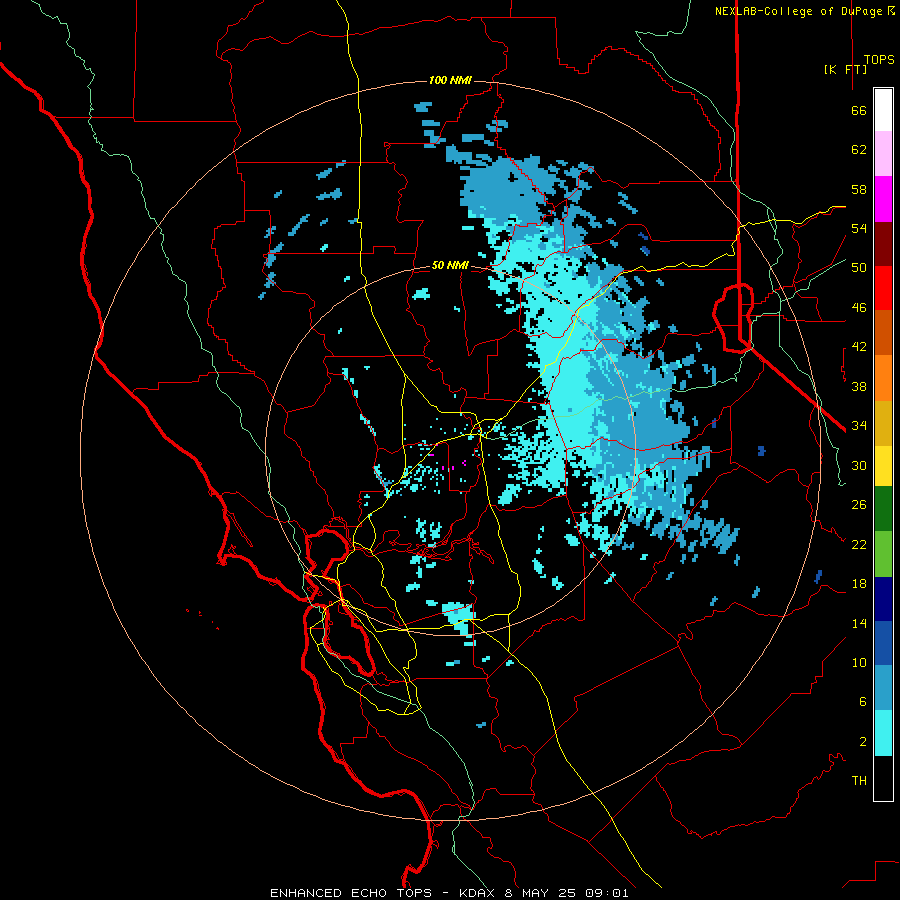900x900 pixels.
Task: Click the 46 legend value
Action: 859,307
